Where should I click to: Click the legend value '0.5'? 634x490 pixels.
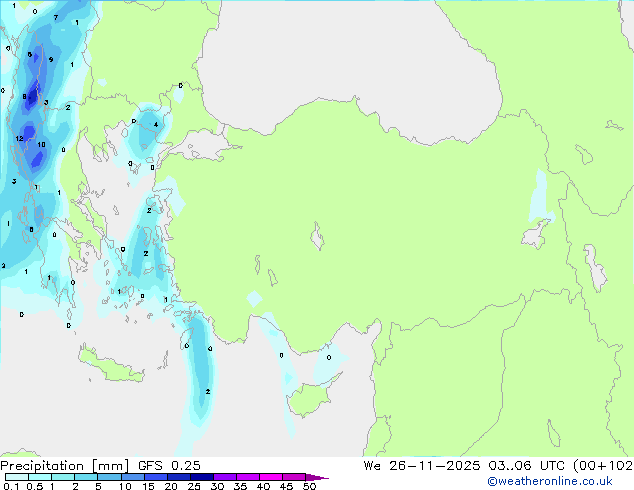[34, 486]
